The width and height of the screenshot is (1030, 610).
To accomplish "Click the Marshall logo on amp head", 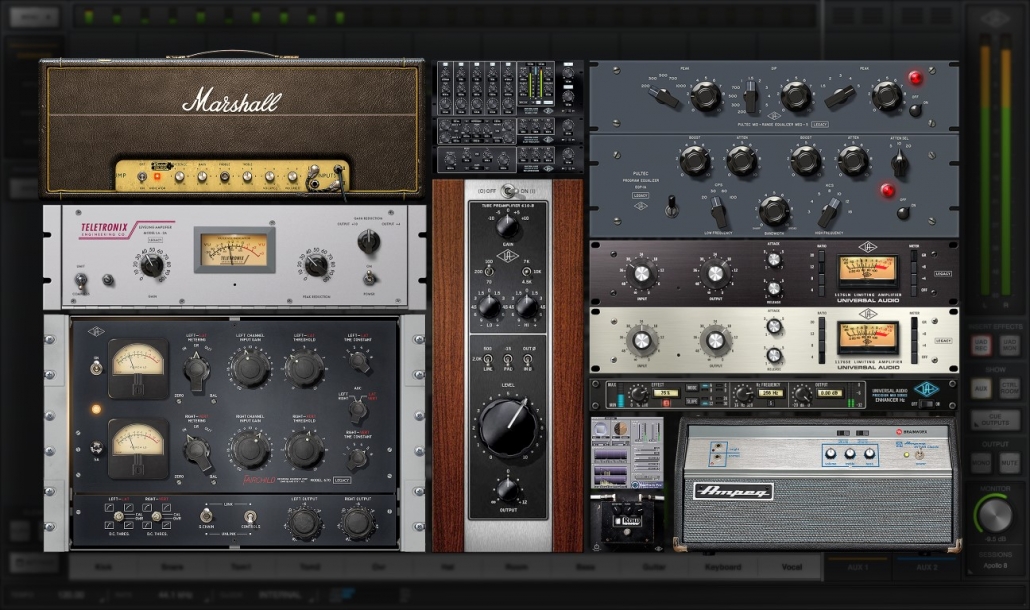I will coord(231,100).
